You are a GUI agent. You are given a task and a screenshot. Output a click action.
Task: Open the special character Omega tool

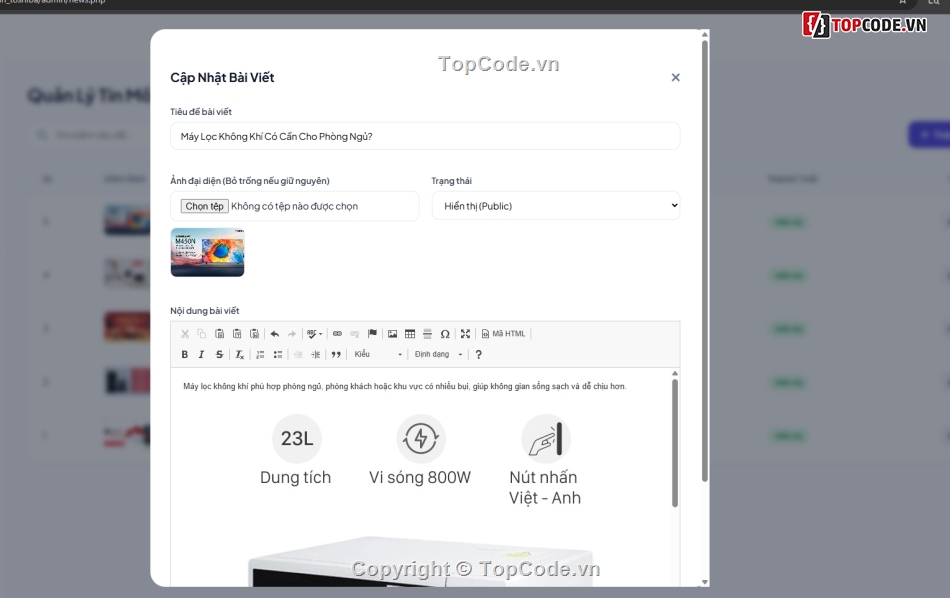tap(445, 334)
